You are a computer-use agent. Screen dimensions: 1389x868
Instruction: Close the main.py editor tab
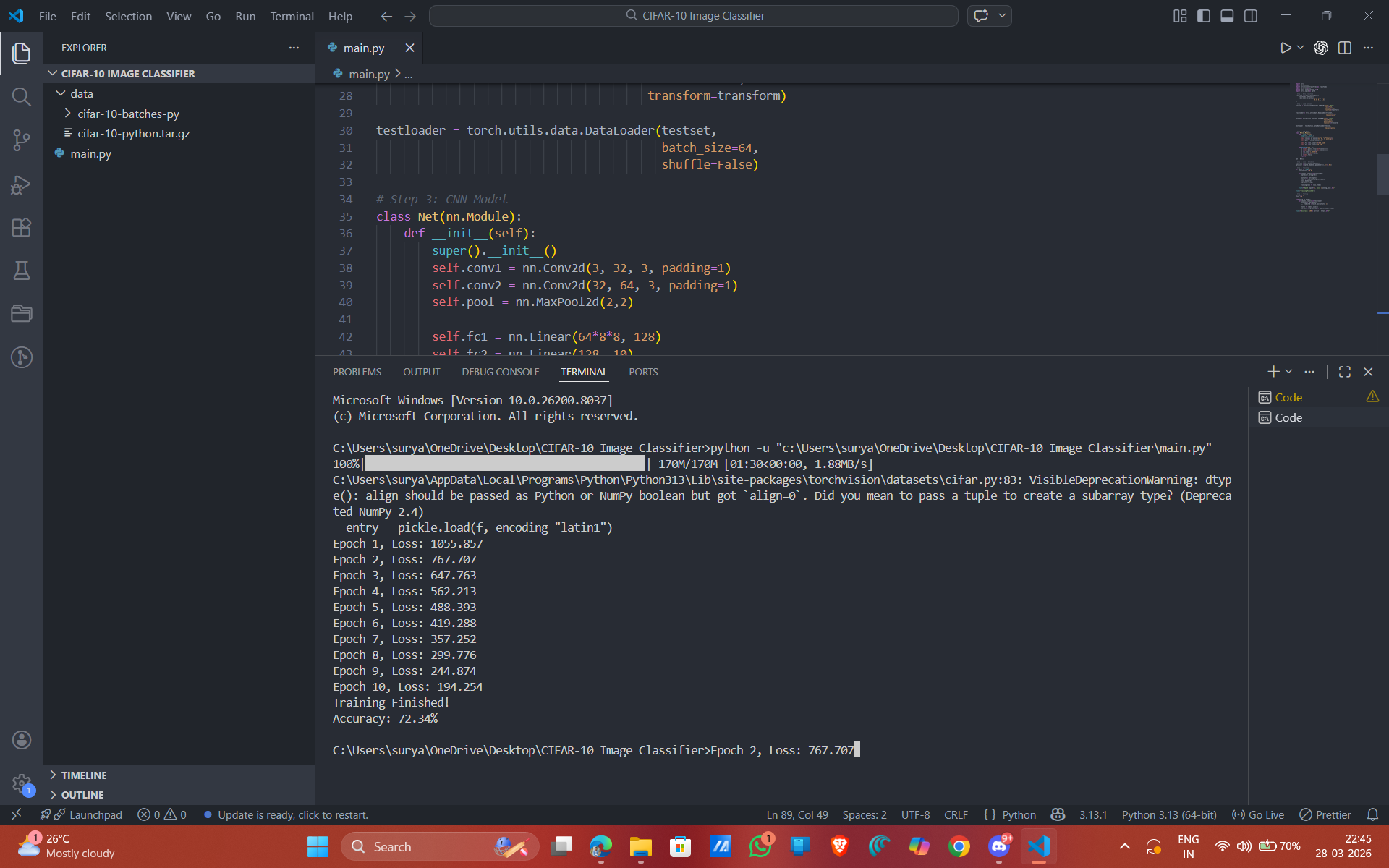tap(409, 48)
